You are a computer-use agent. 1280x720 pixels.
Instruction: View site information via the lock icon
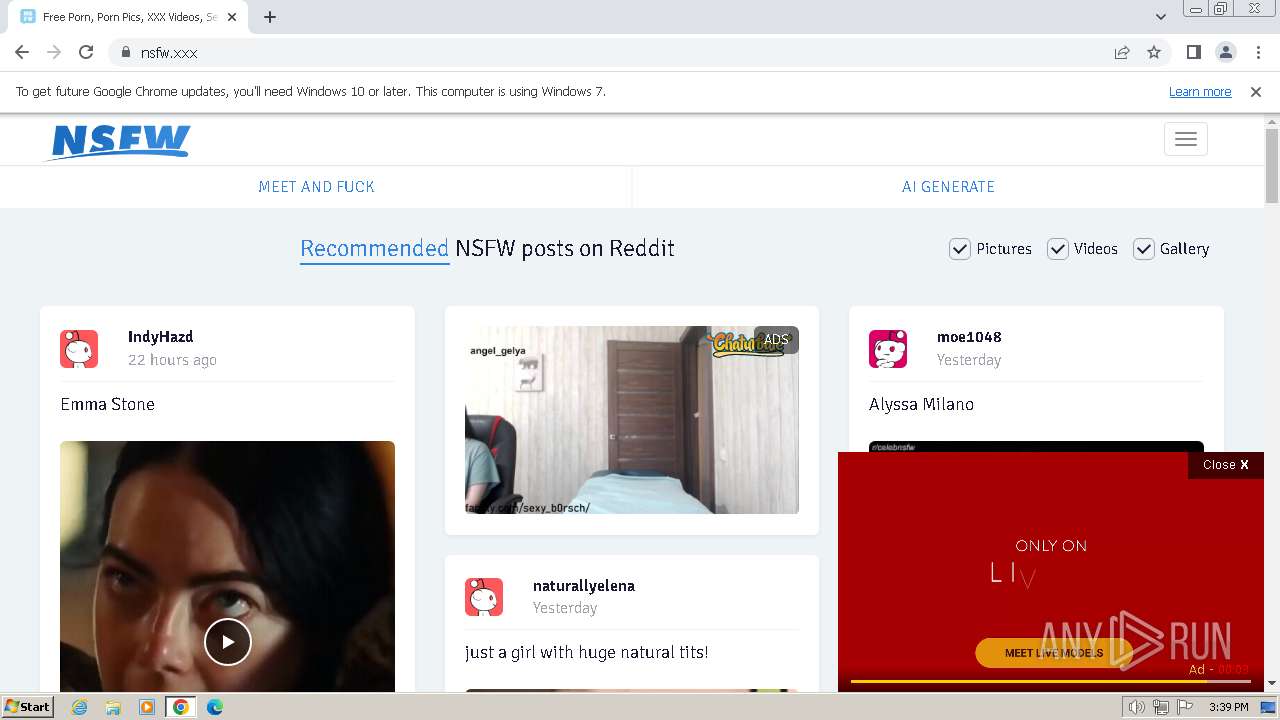[125, 52]
